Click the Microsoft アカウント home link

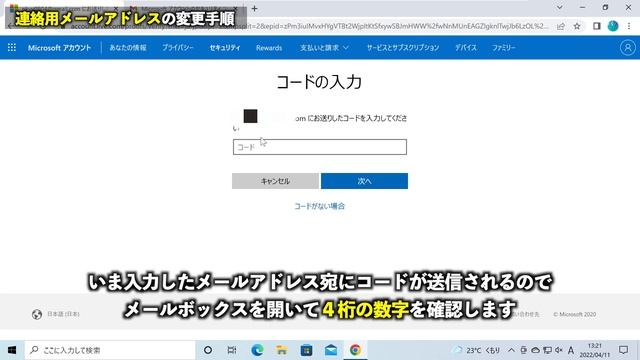59,48
